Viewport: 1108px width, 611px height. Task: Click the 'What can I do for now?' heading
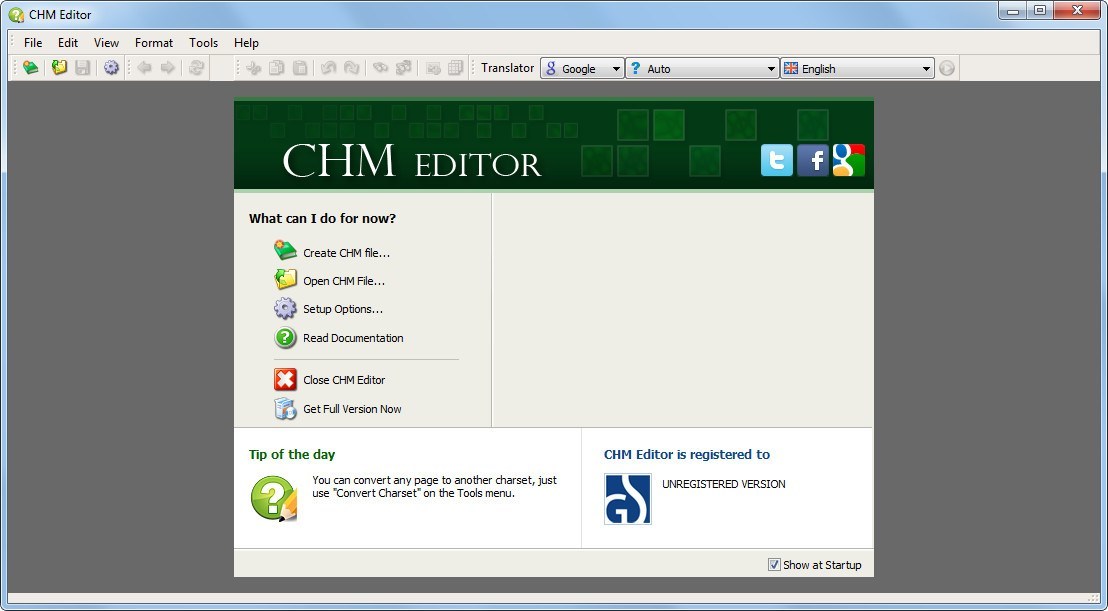pos(322,218)
